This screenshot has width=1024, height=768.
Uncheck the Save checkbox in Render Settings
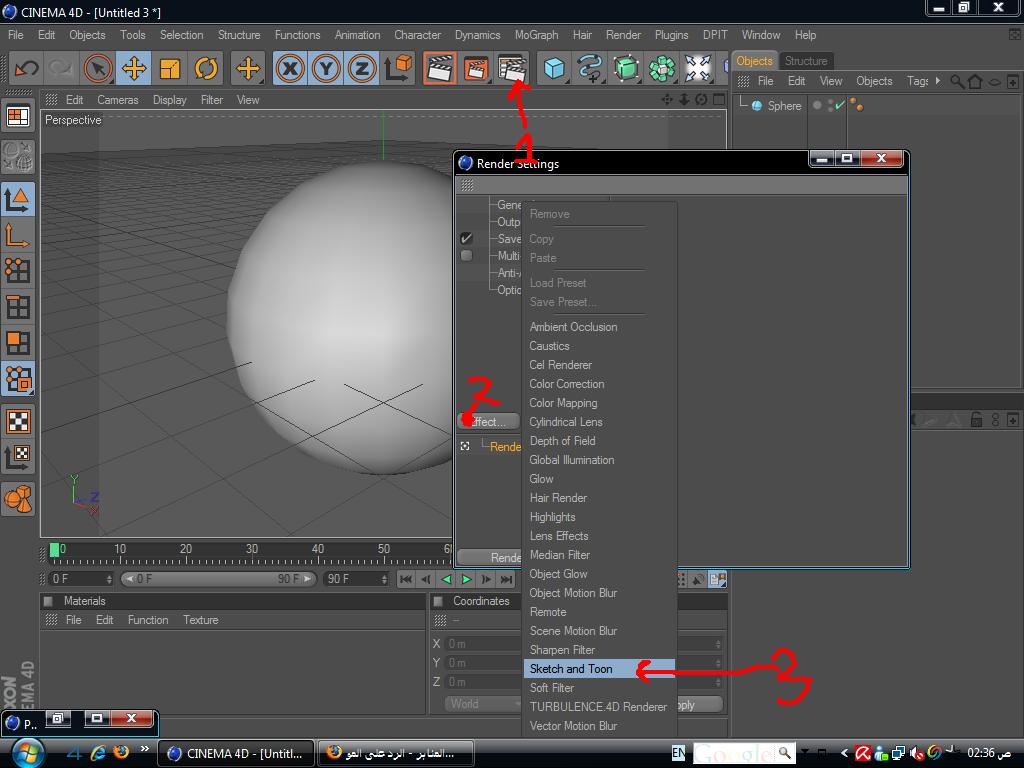tap(466, 238)
